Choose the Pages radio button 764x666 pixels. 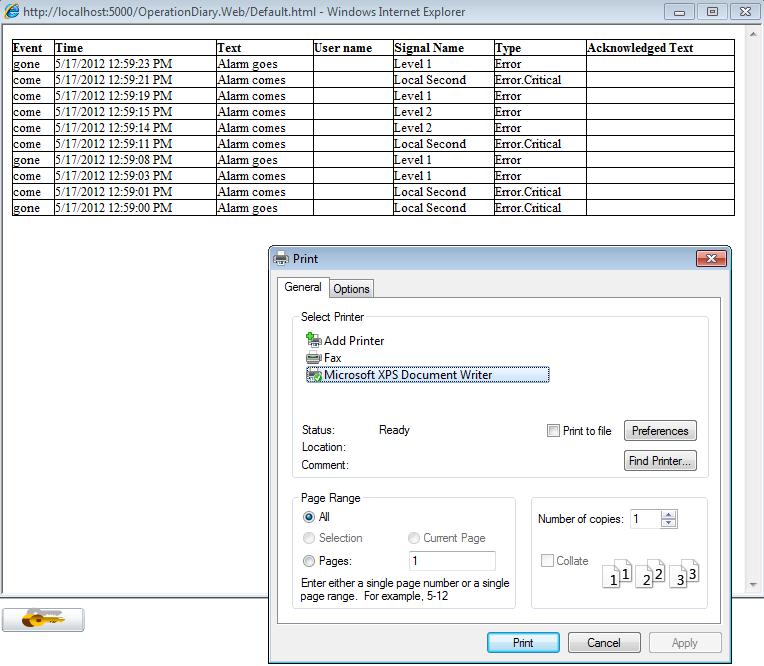309,561
